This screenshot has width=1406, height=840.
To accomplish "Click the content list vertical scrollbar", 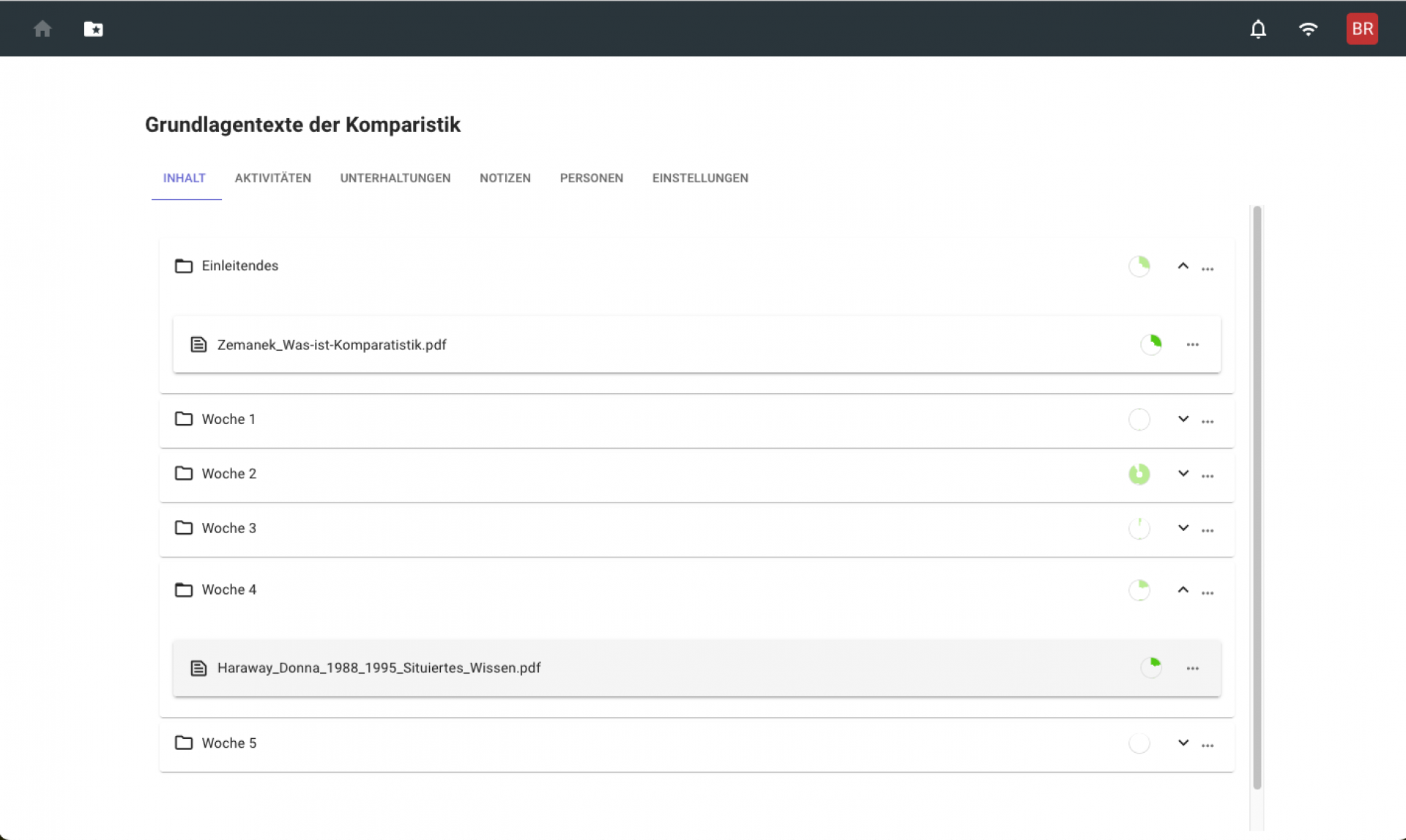I will 1257,498.
